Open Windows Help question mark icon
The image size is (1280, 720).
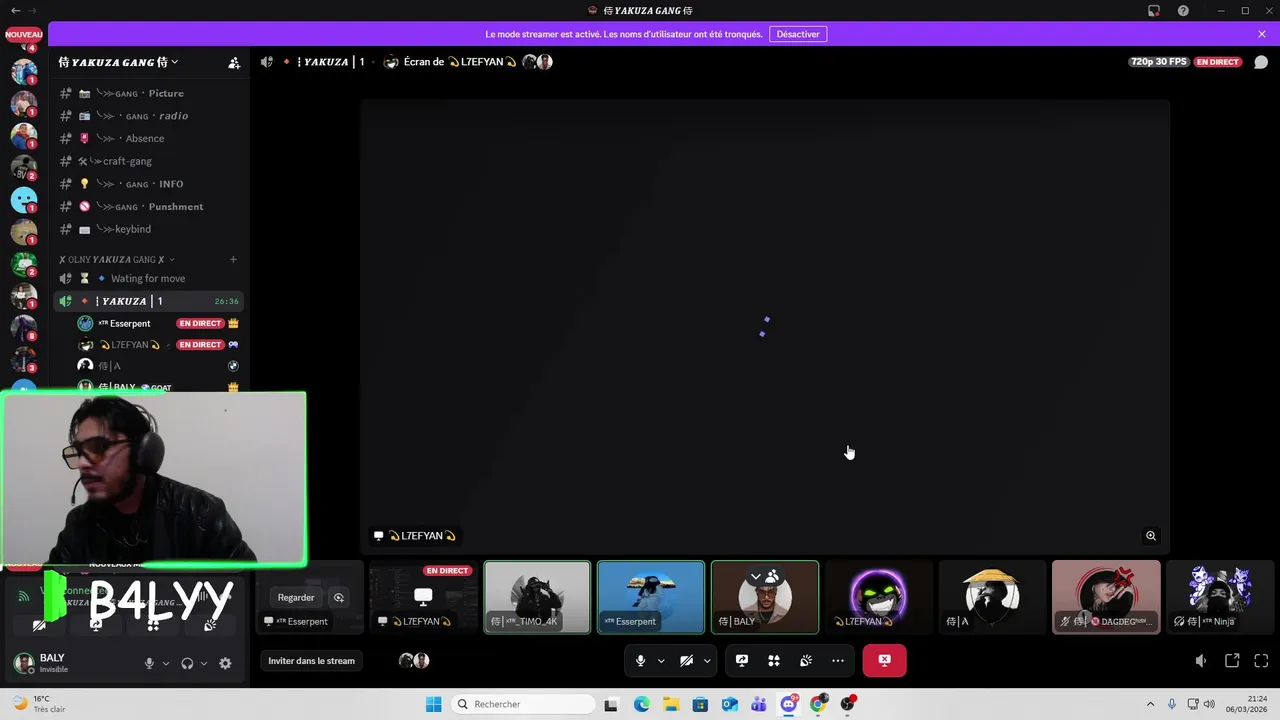[1183, 11]
